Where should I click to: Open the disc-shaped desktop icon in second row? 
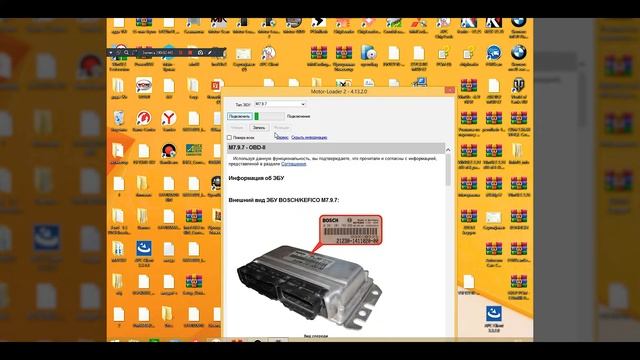[369, 56]
